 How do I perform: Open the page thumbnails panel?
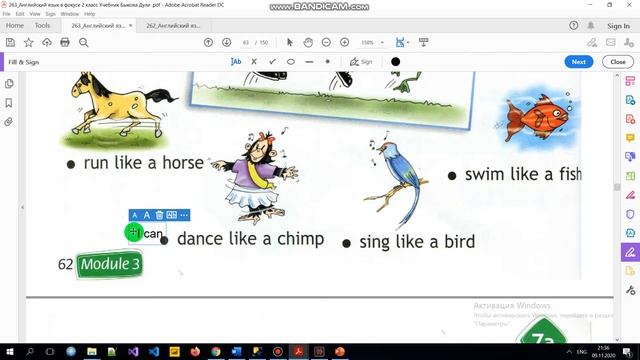pos(9,84)
